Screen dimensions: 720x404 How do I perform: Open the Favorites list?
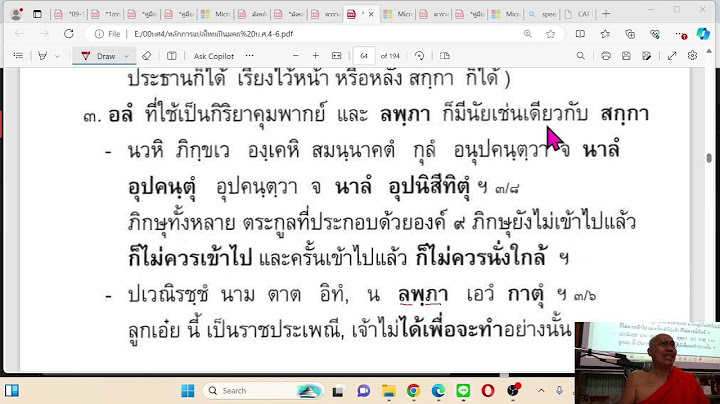[x=605, y=34]
